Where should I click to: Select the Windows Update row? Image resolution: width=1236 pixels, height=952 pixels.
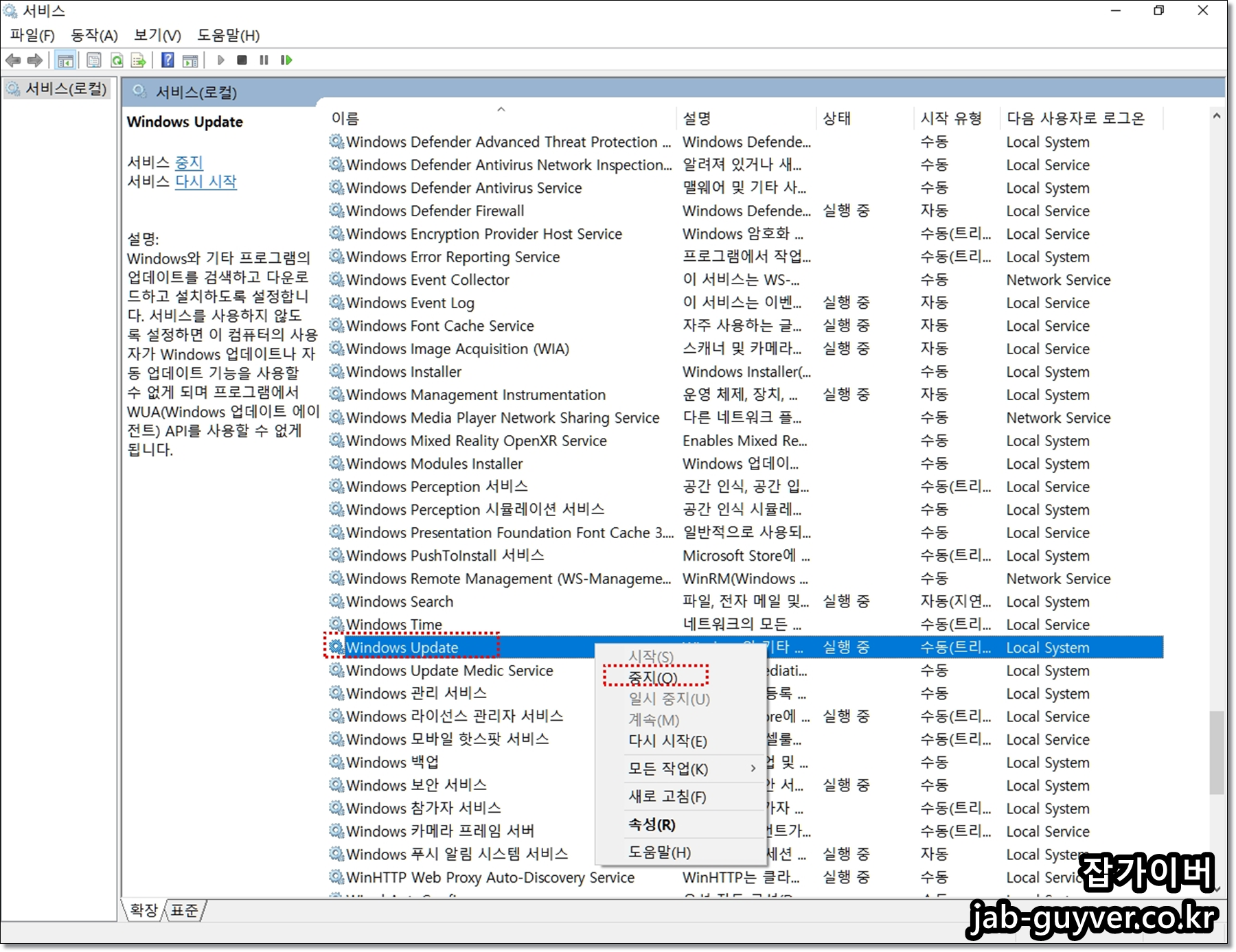[x=745, y=647]
